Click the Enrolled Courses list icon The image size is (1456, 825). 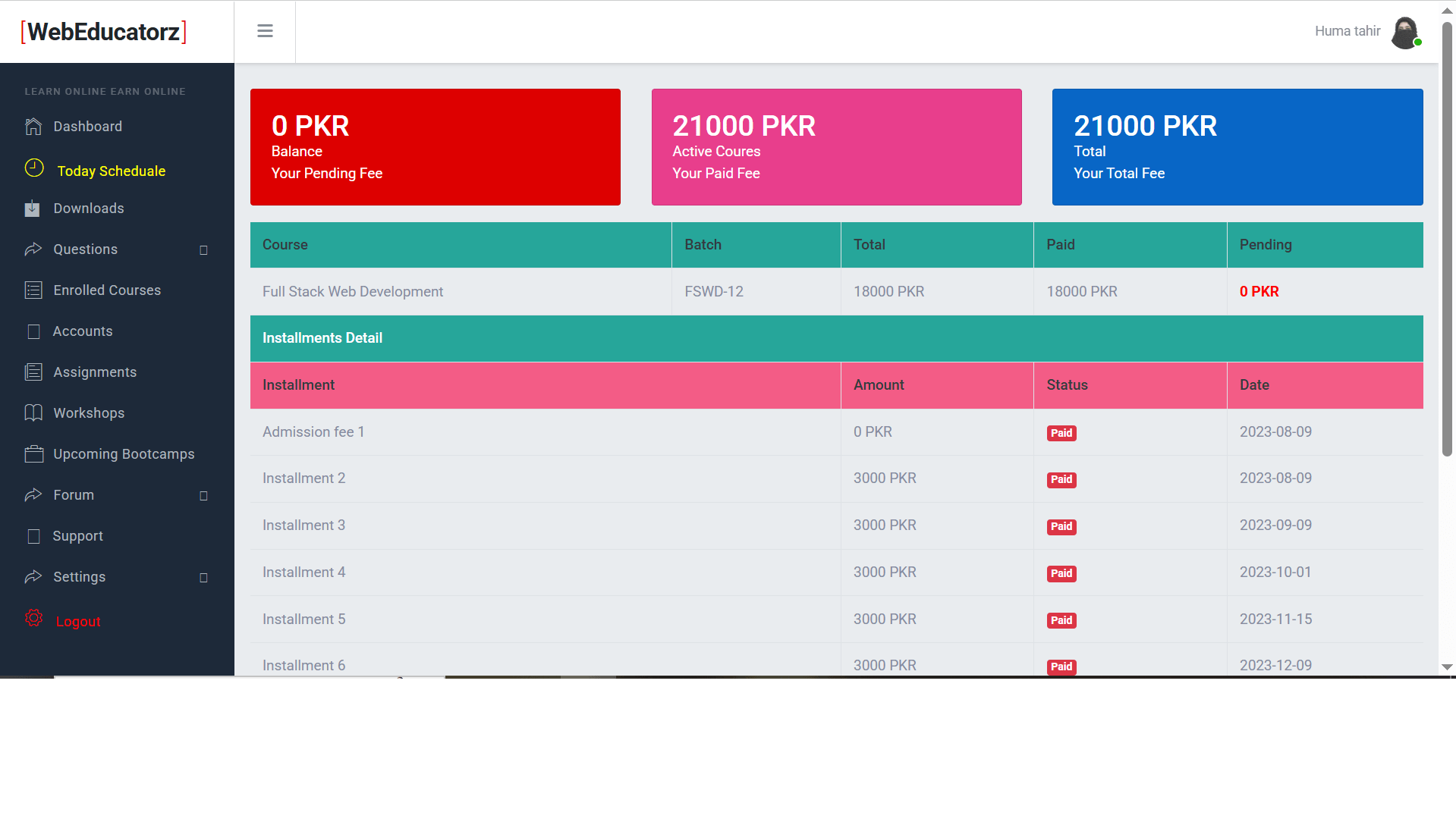33,290
